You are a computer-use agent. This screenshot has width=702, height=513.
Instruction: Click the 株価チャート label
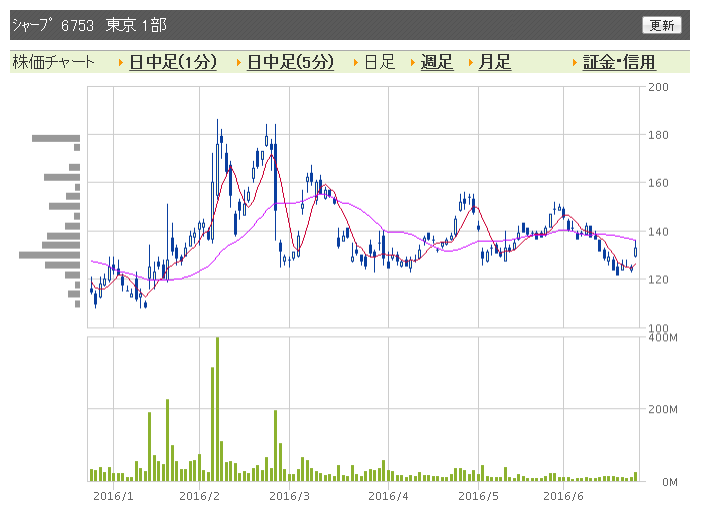click(53, 62)
